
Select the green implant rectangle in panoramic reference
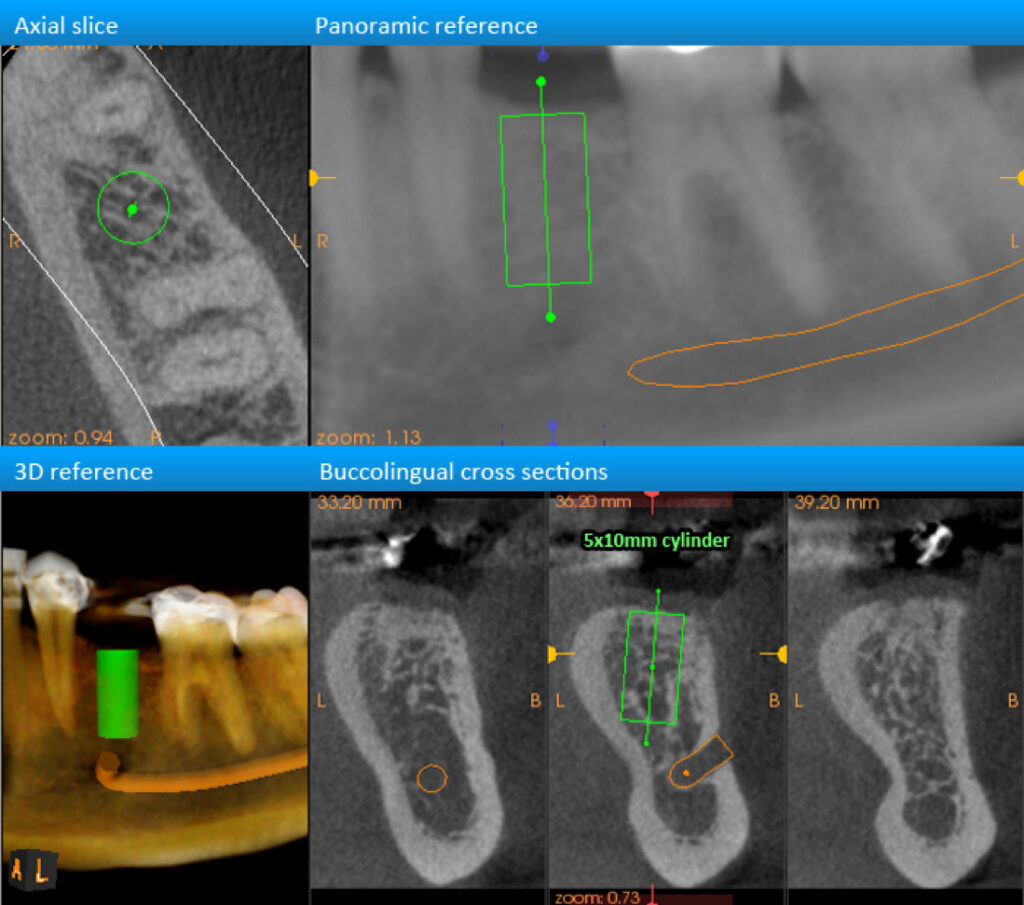coord(546,199)
